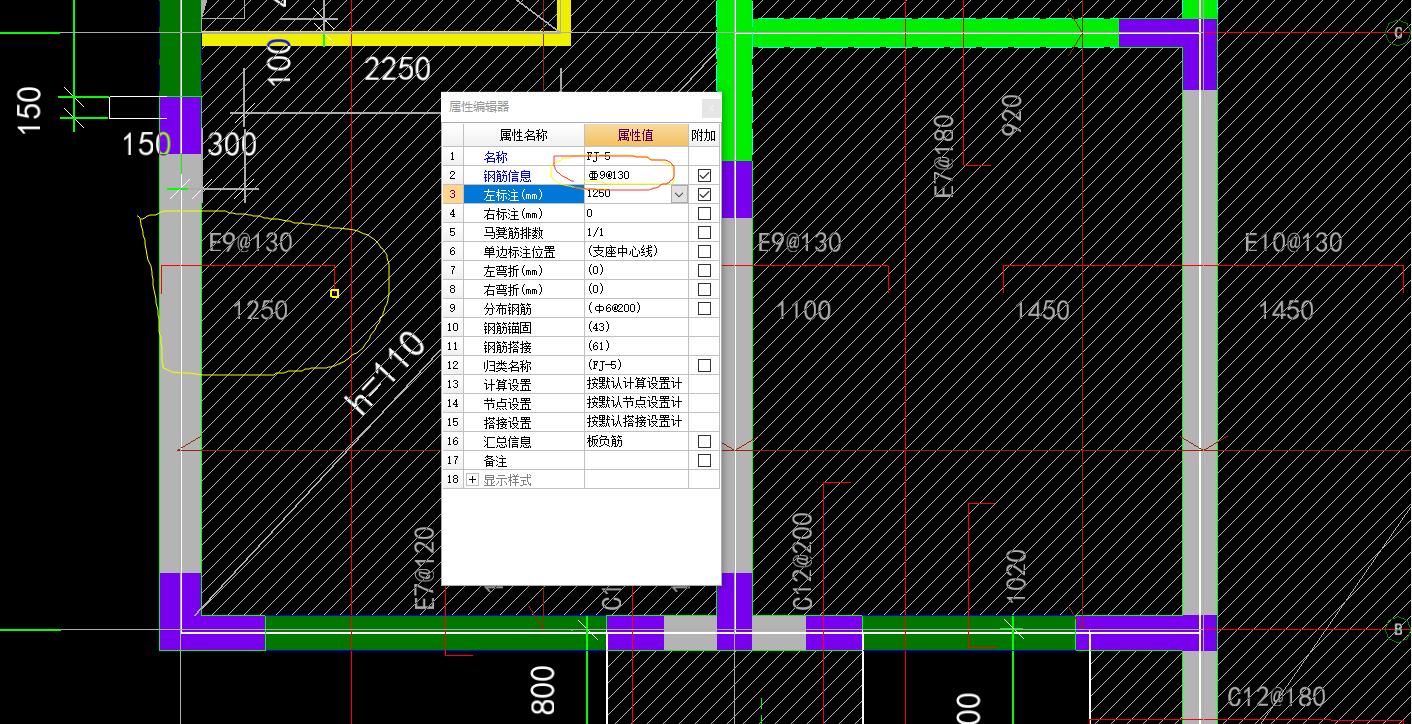Tick the 附加 checkbox for 马凳筋排数

pyautogui.click(x=704, y=232)
